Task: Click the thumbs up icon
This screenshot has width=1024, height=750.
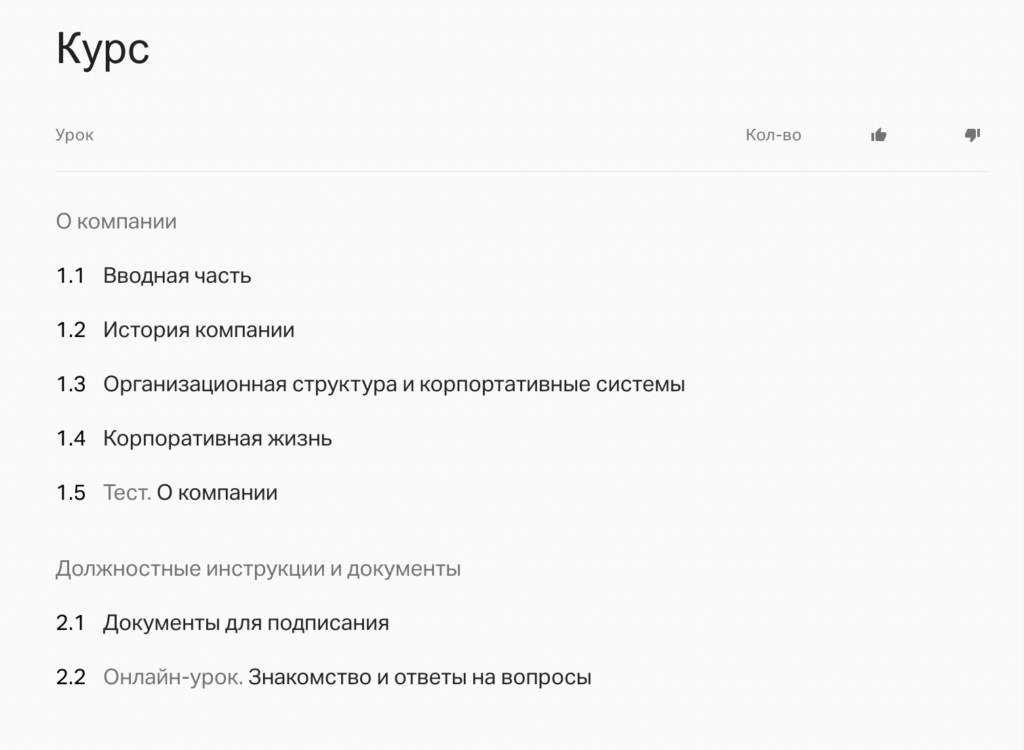Action: click(878, 135)
